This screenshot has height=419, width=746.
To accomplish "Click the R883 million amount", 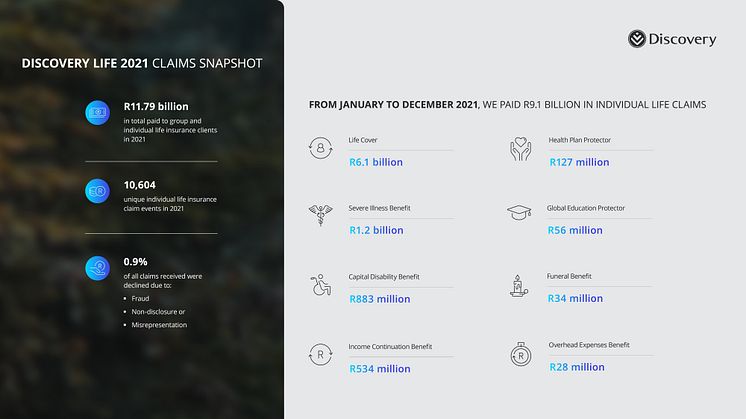I will point(380,299).
